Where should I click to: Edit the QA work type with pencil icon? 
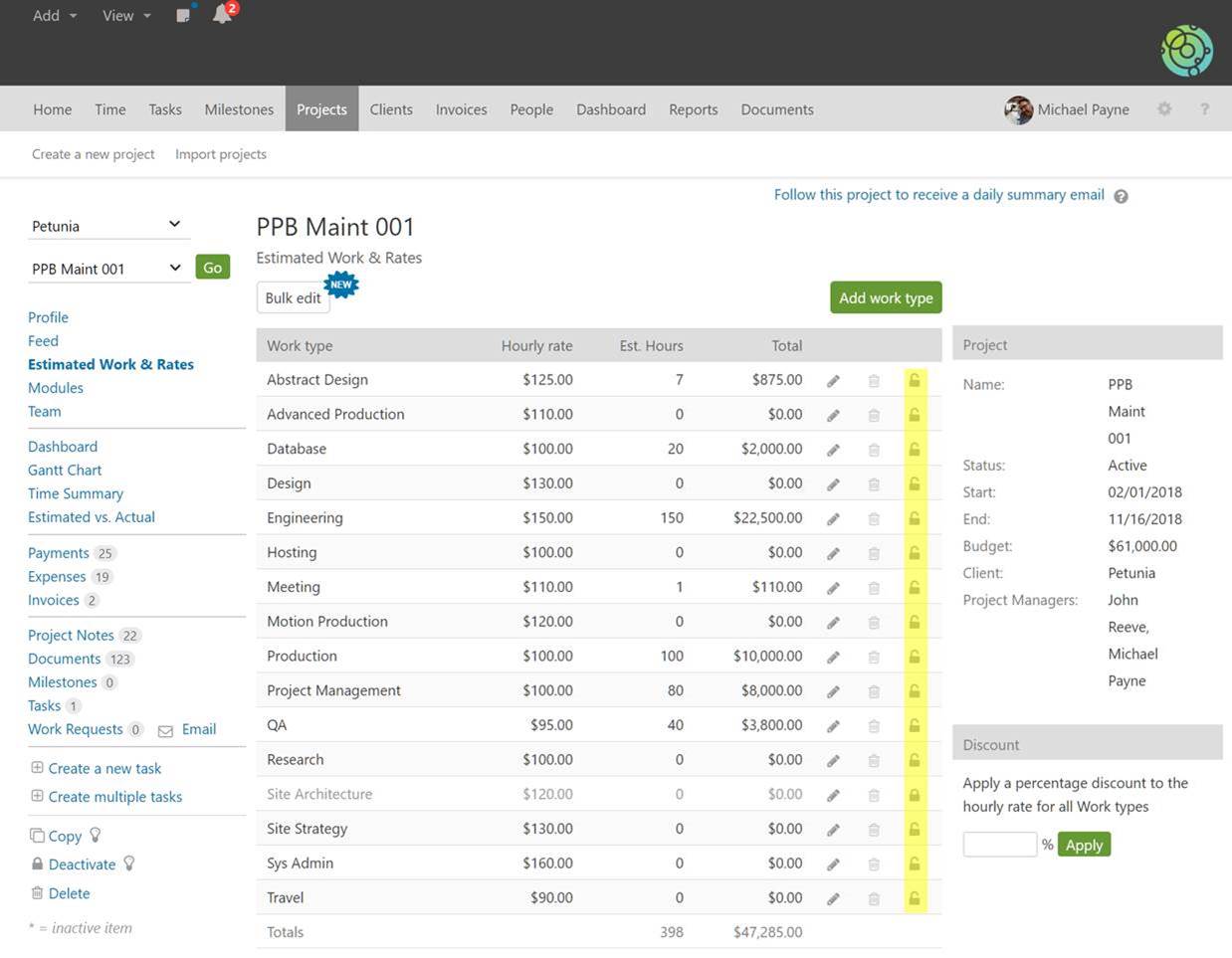pos(833,726)
